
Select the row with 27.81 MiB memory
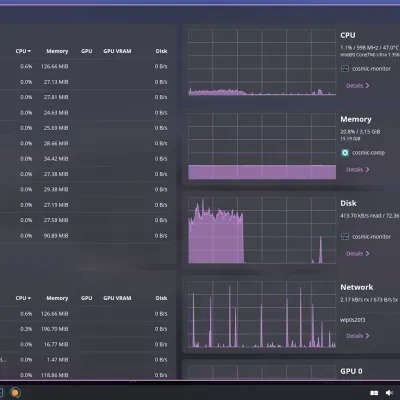click(x=86, y=97)
